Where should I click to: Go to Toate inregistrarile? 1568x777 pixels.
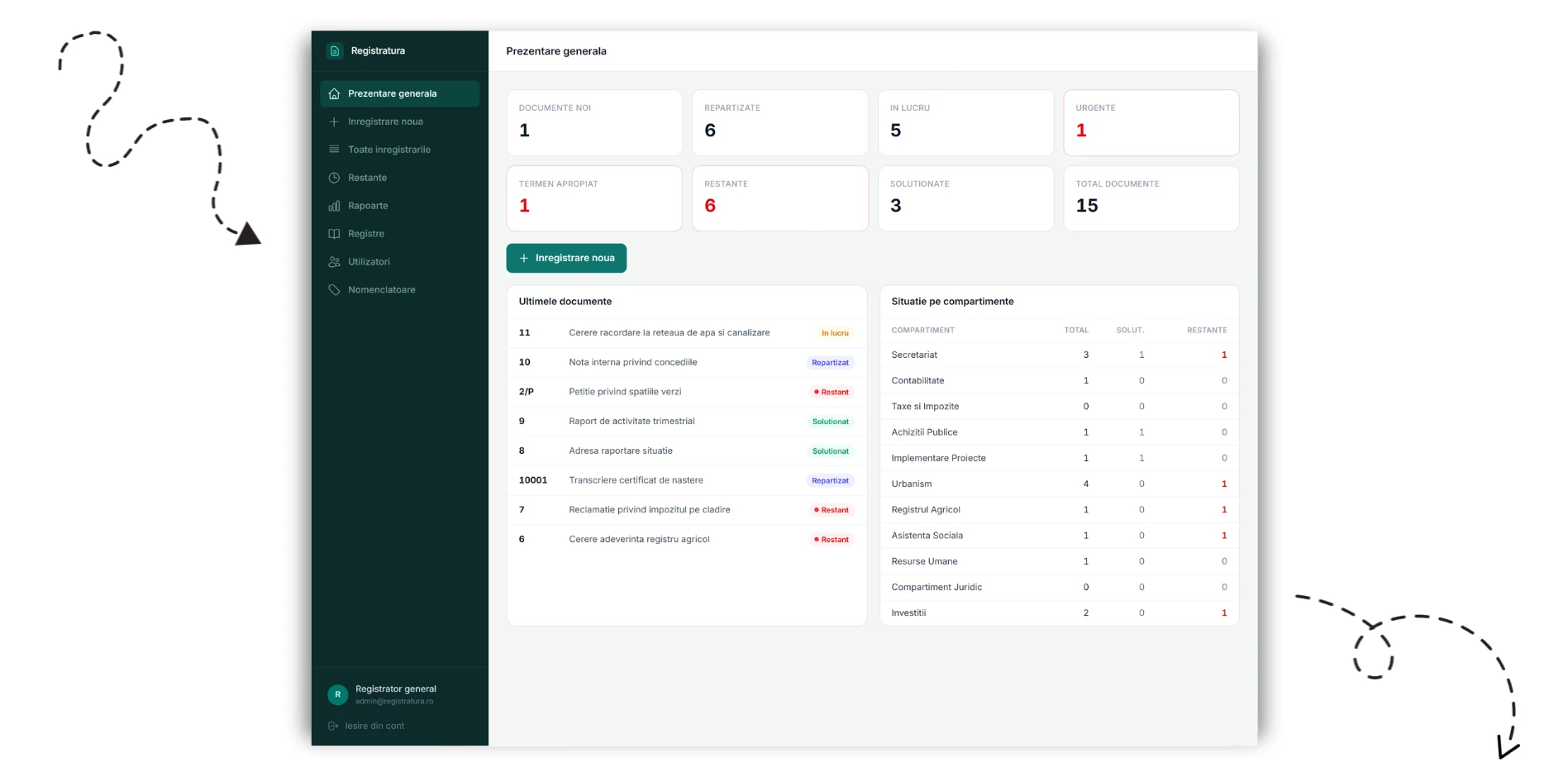tap(399, 150)
